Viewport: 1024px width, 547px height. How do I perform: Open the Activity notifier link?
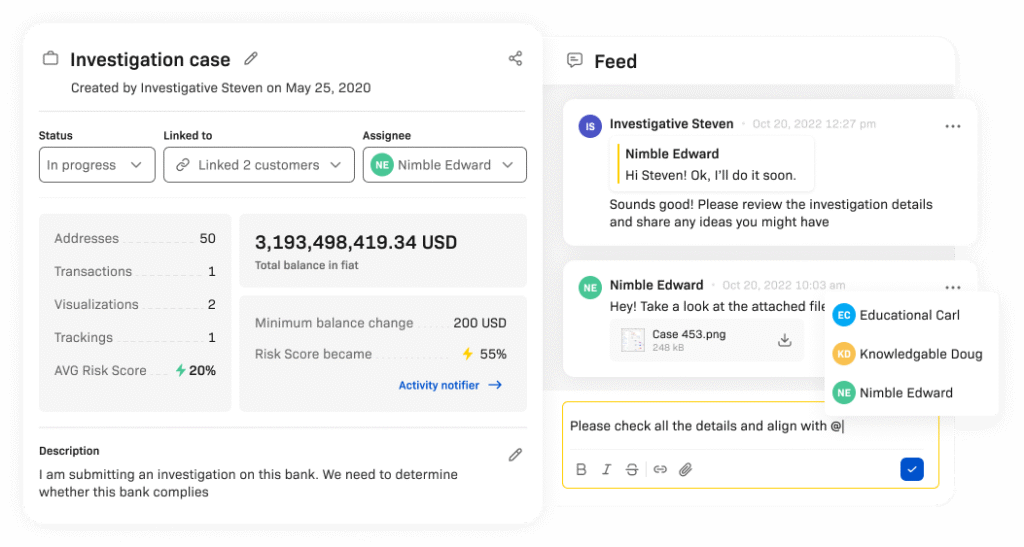pyautogui.click(x=449, y=385)
